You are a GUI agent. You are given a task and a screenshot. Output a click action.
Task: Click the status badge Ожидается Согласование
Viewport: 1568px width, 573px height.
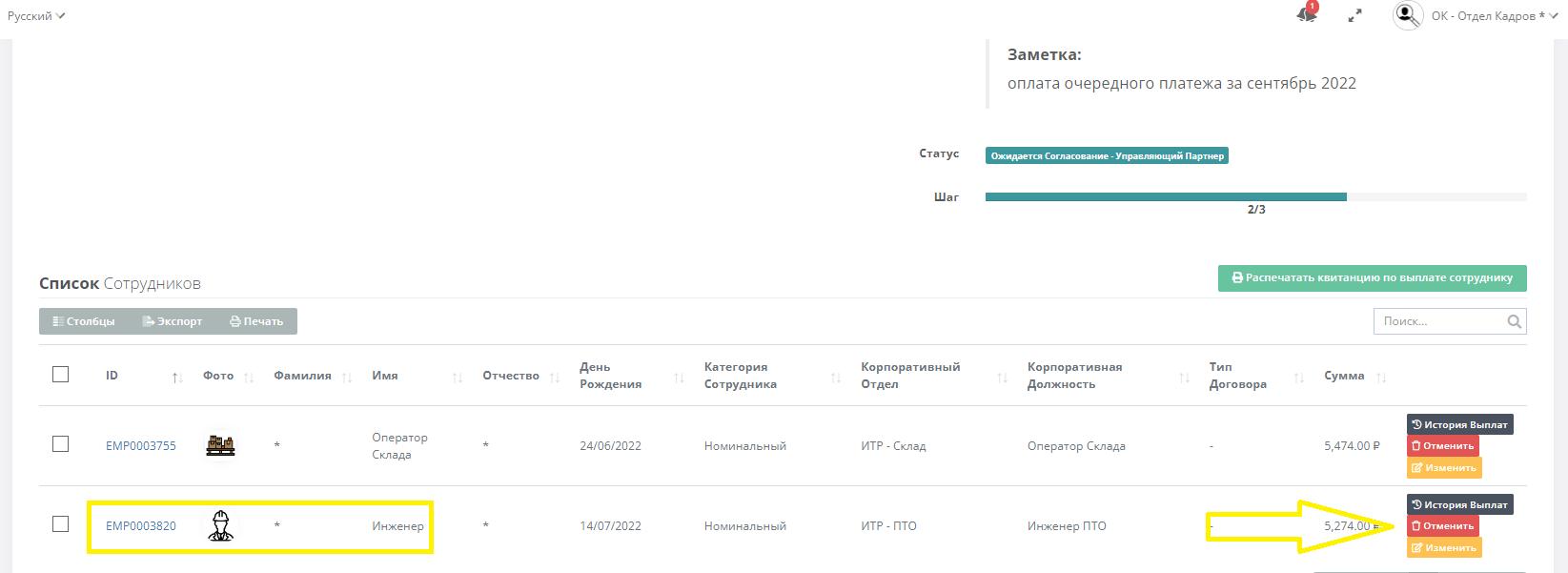1107,154
